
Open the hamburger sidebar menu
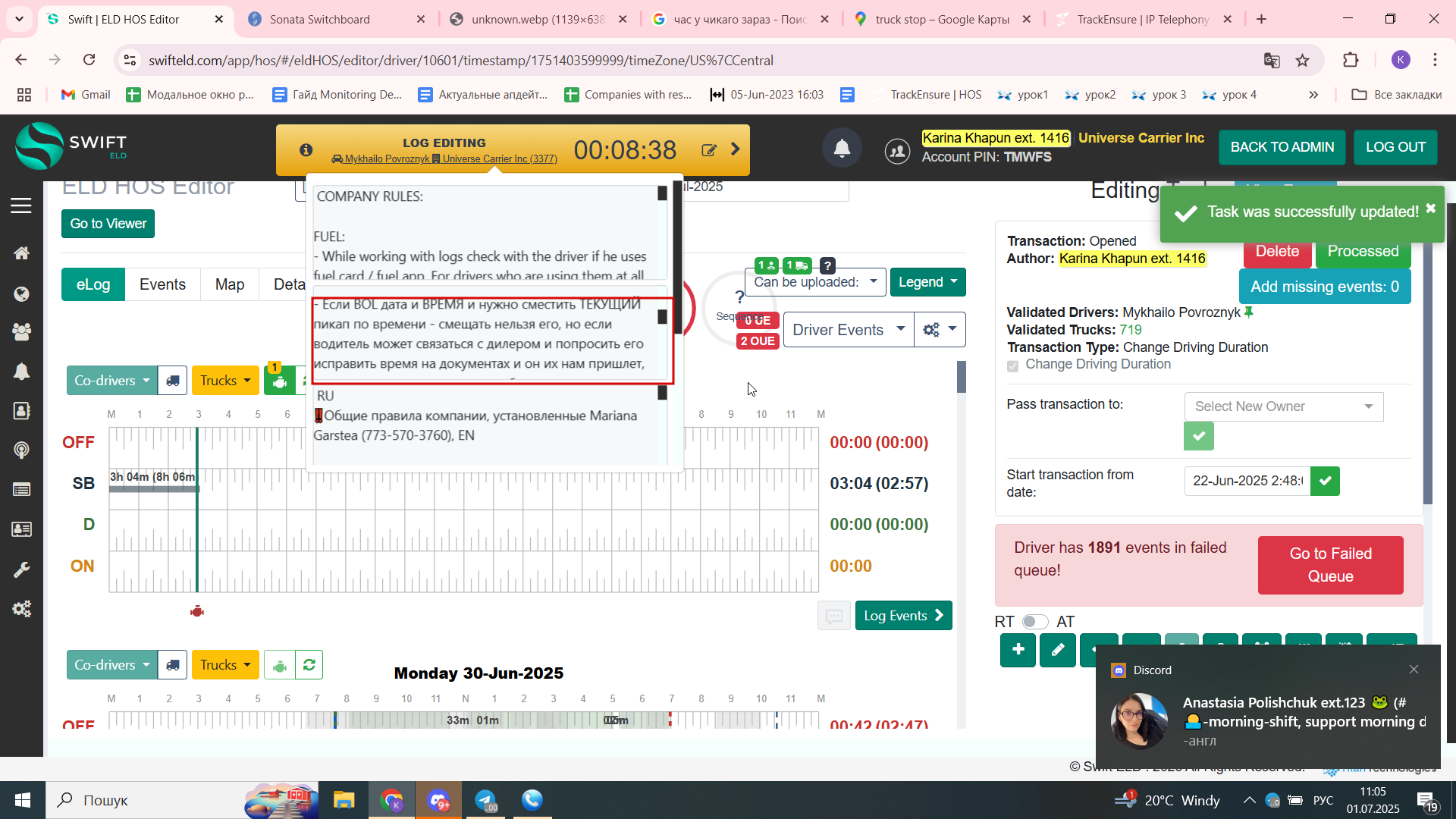[x=21, y=206]
